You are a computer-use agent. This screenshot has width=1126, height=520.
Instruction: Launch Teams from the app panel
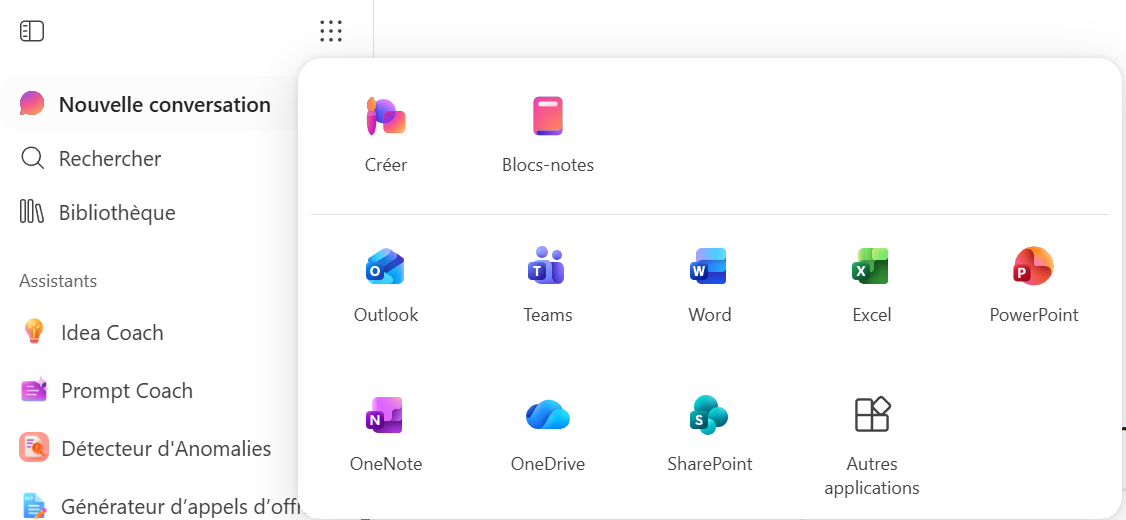pyautogui.click(x=547, y=265)
